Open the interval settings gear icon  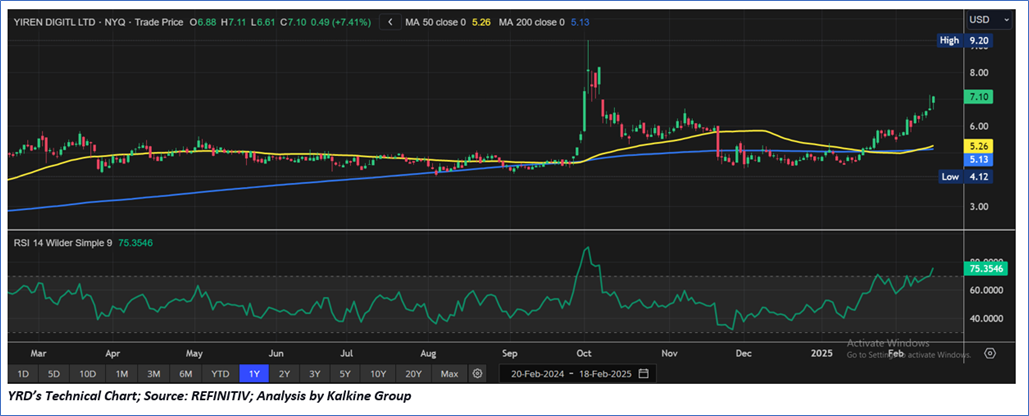[478, 373]
